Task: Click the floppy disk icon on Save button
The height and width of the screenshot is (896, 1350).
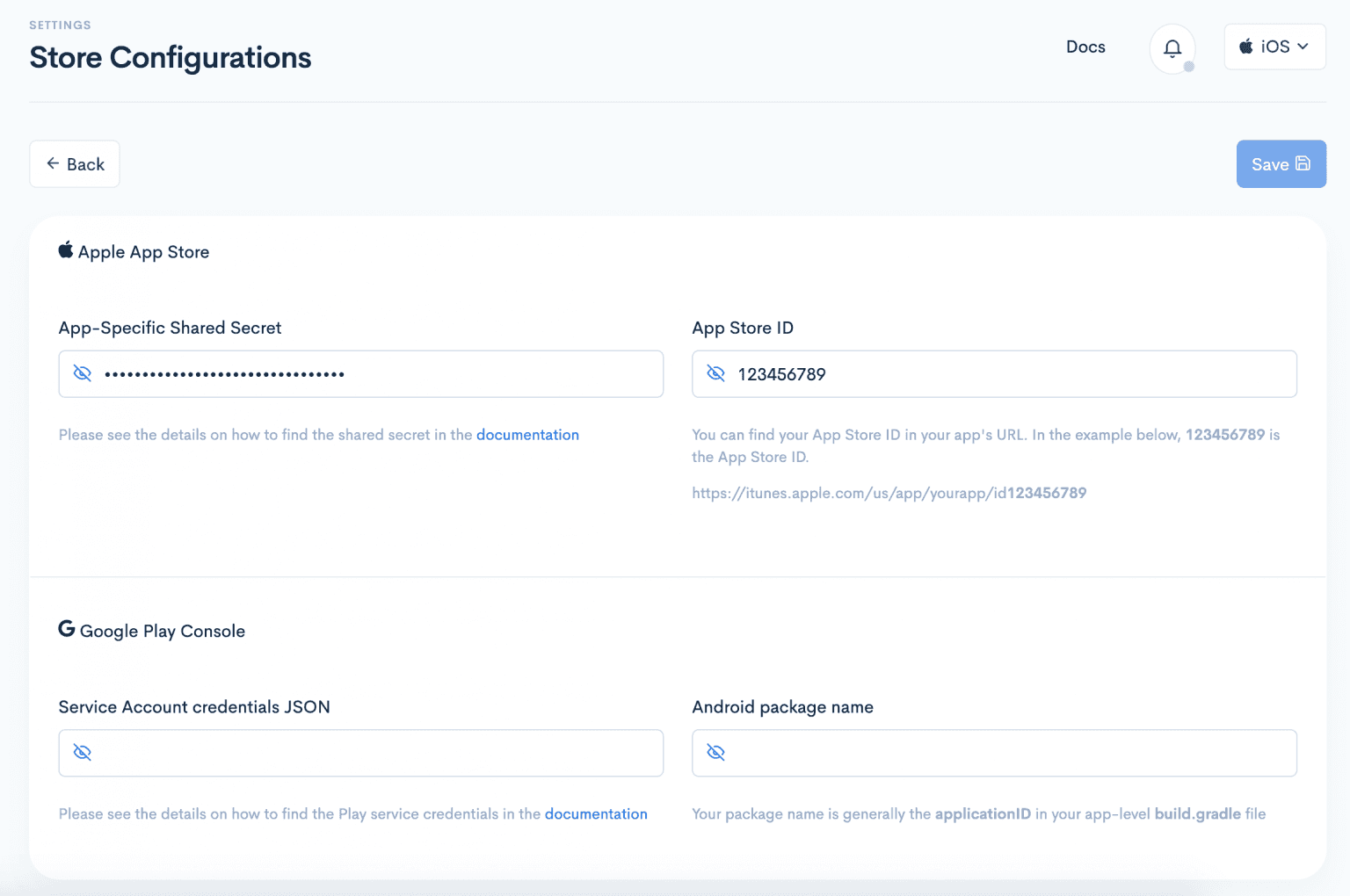Action: tap(1302, 164)
